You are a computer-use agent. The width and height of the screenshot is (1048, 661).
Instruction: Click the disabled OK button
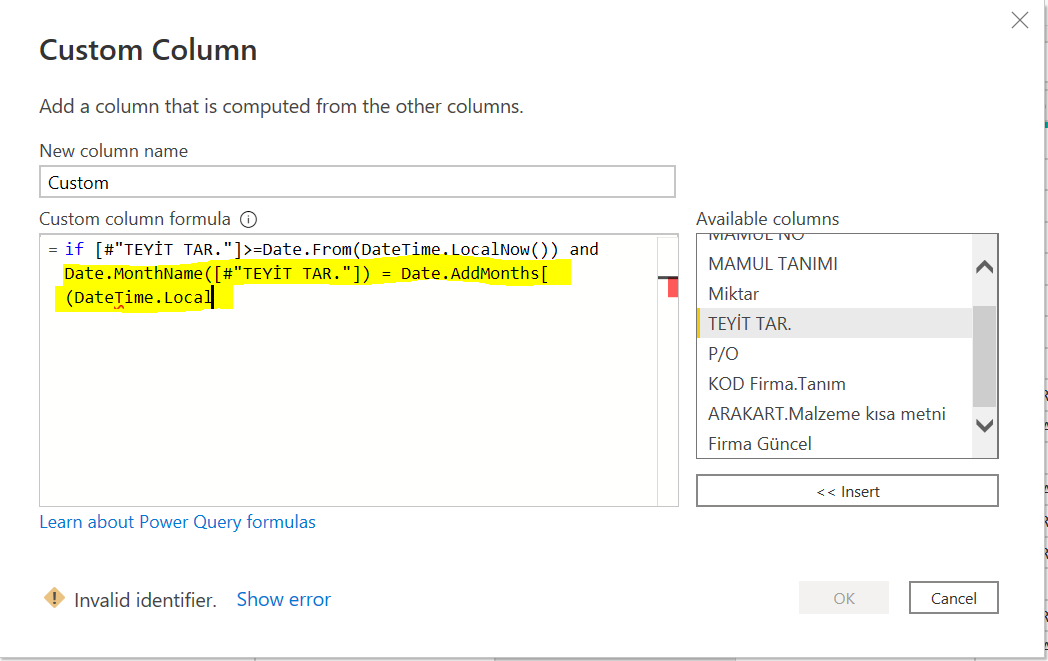point(843,598)
